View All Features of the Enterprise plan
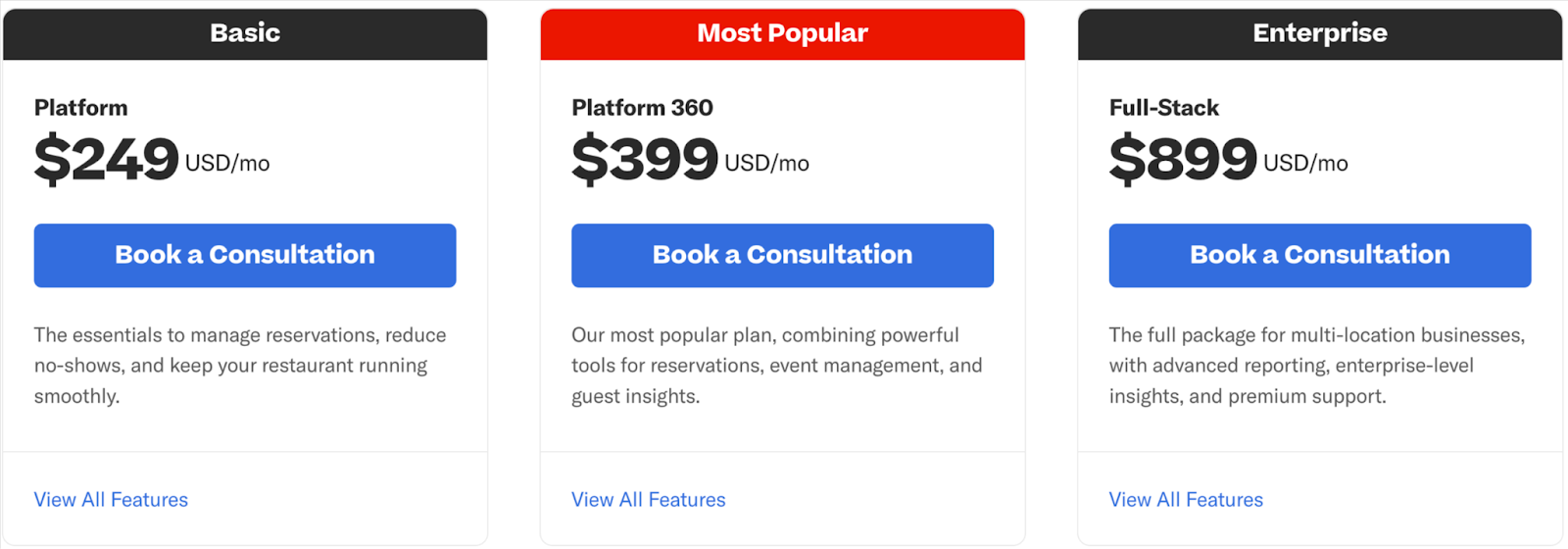 (1186, 500)
